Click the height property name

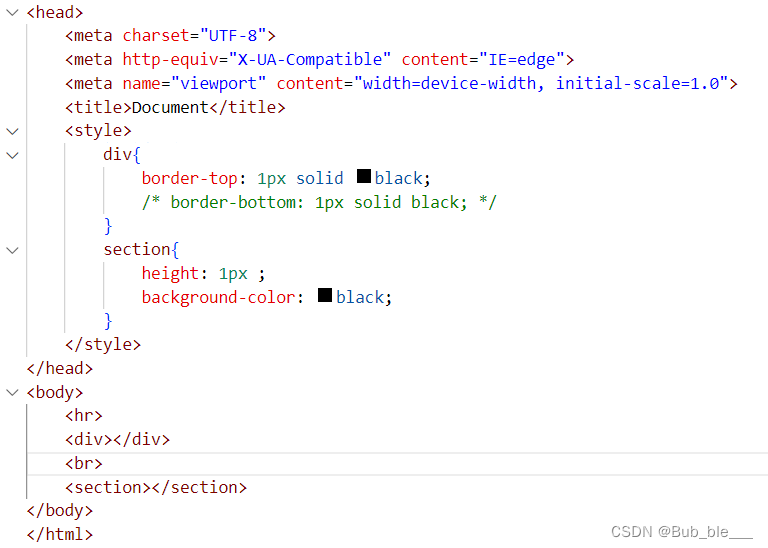170,273
